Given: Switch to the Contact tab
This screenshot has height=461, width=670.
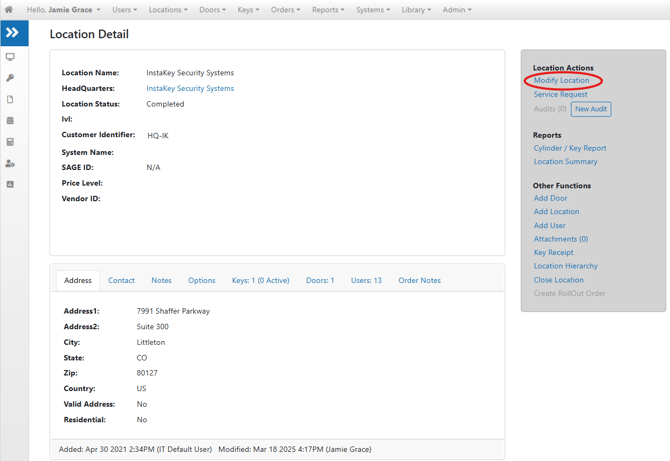Looking at the screenshot, I should click(x=121, y=281).
